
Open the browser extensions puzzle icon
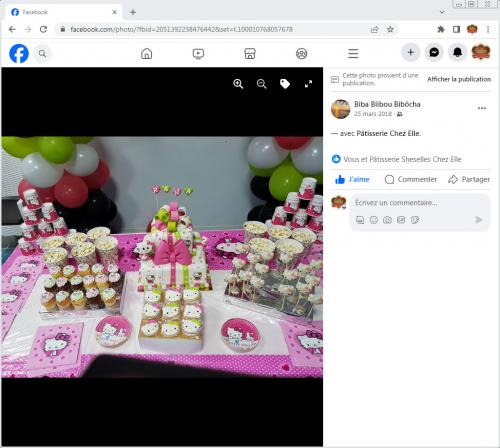441,29
